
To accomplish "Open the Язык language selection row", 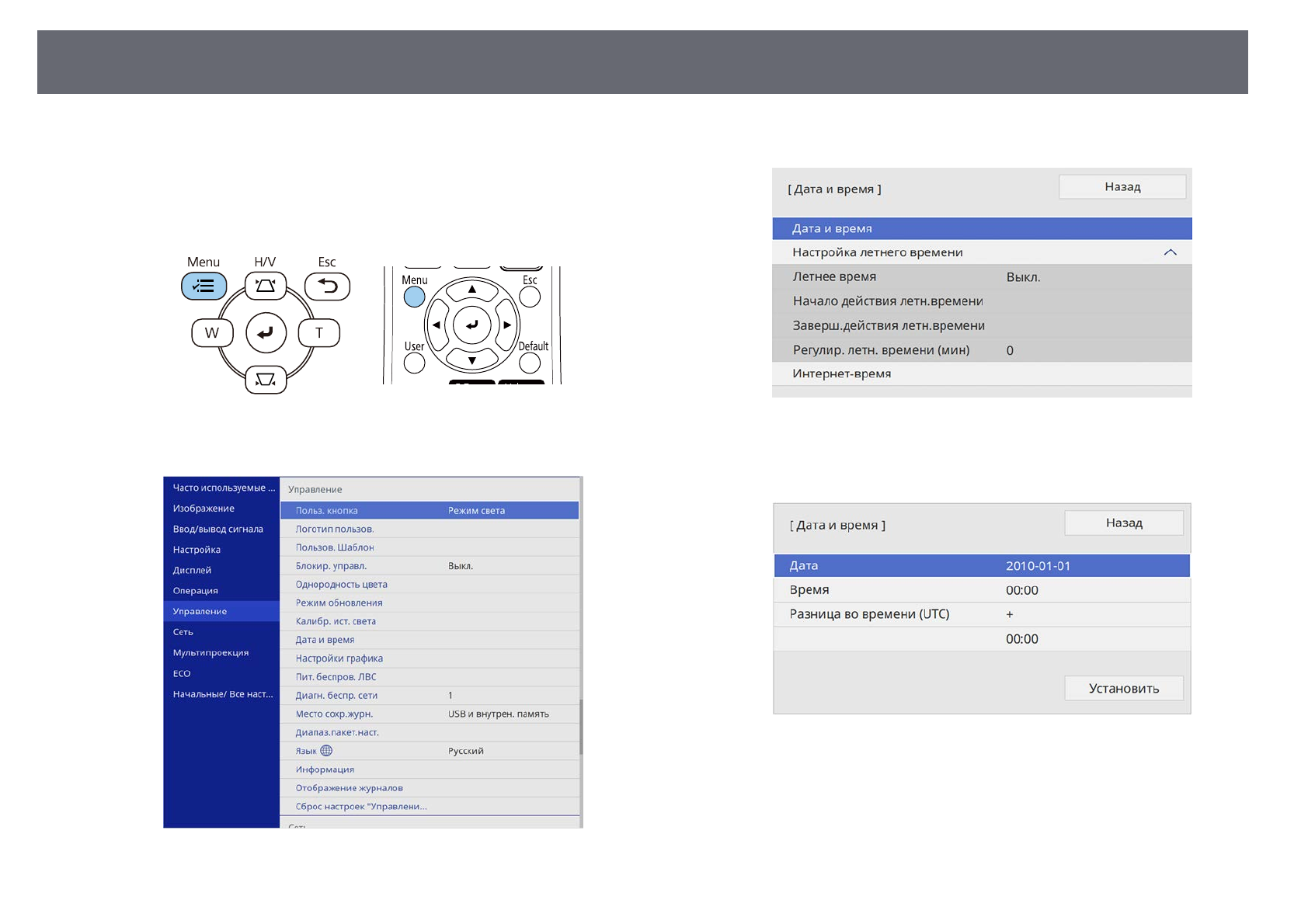I will (x=429, y=751).
